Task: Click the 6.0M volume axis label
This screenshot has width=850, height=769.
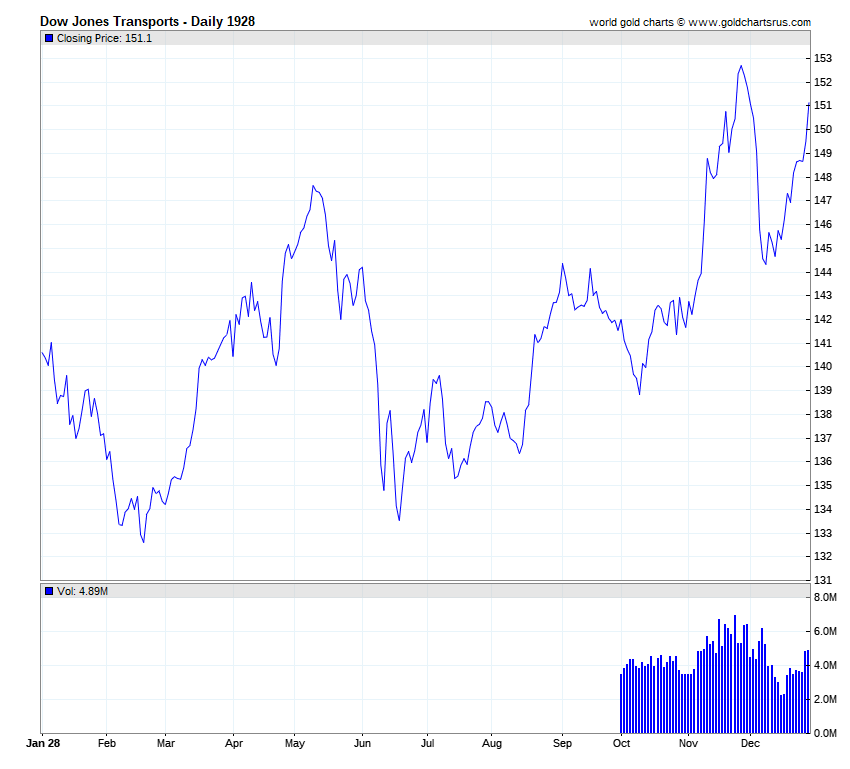Action: point(825,631)
